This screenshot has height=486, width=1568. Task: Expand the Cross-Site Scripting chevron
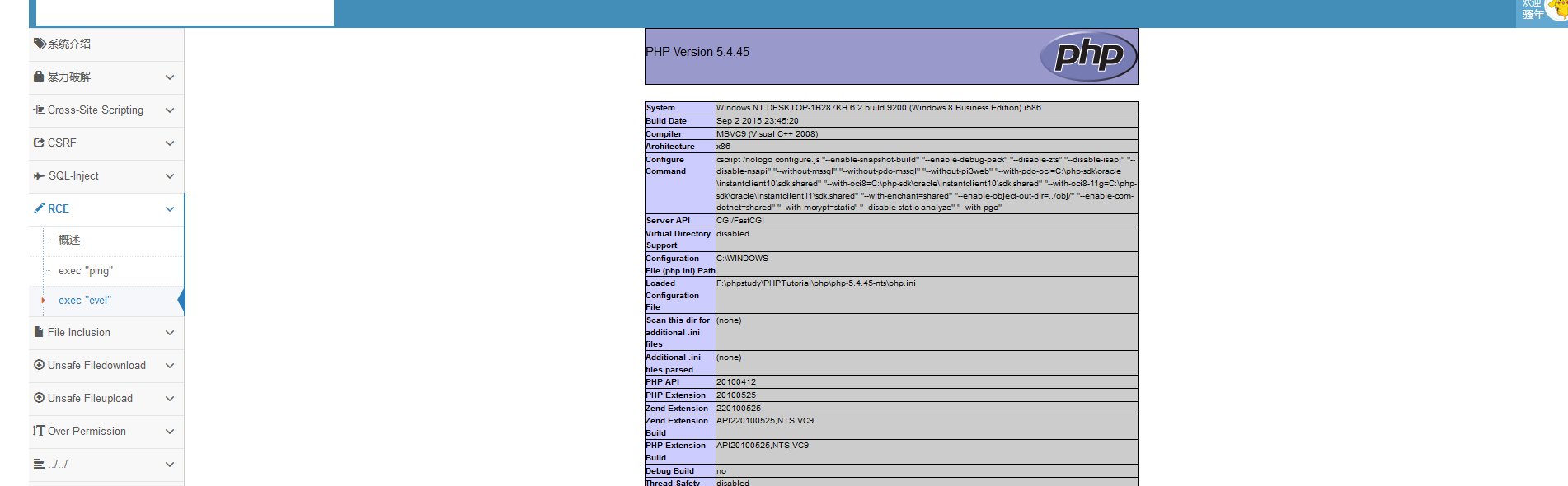coord(170,110)
